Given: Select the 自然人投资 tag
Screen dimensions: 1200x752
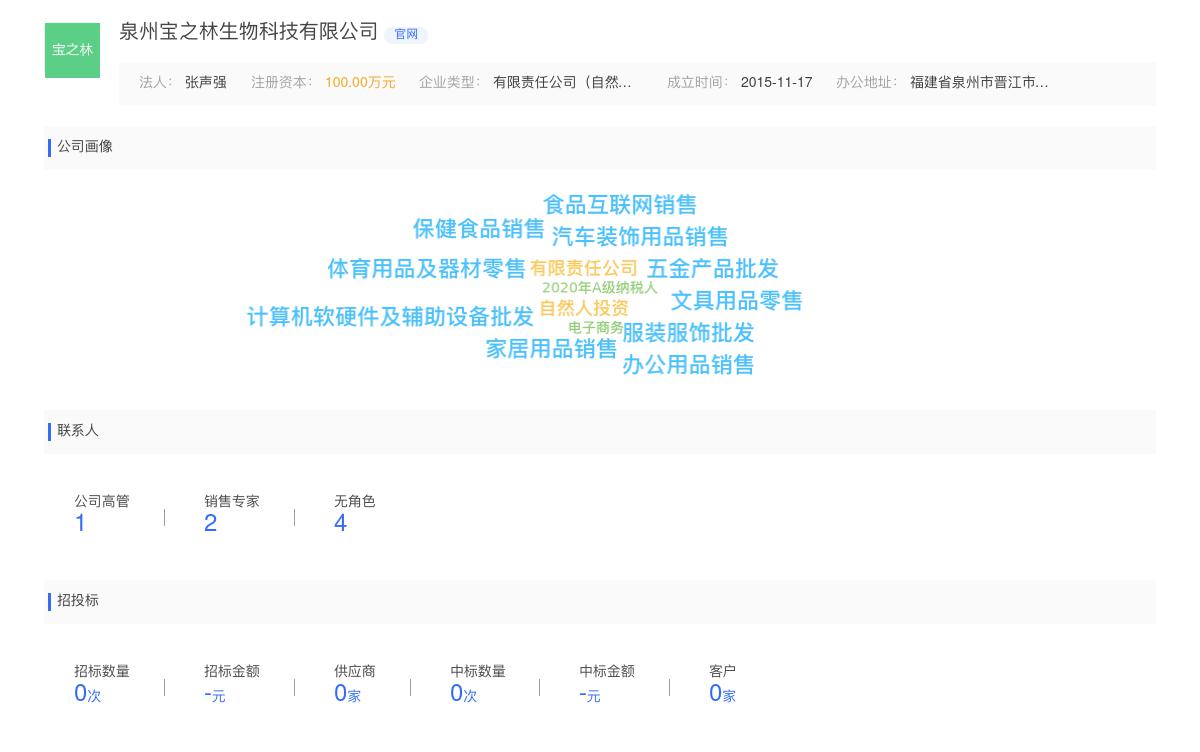Looking at the screenshot, I should 584,308.
